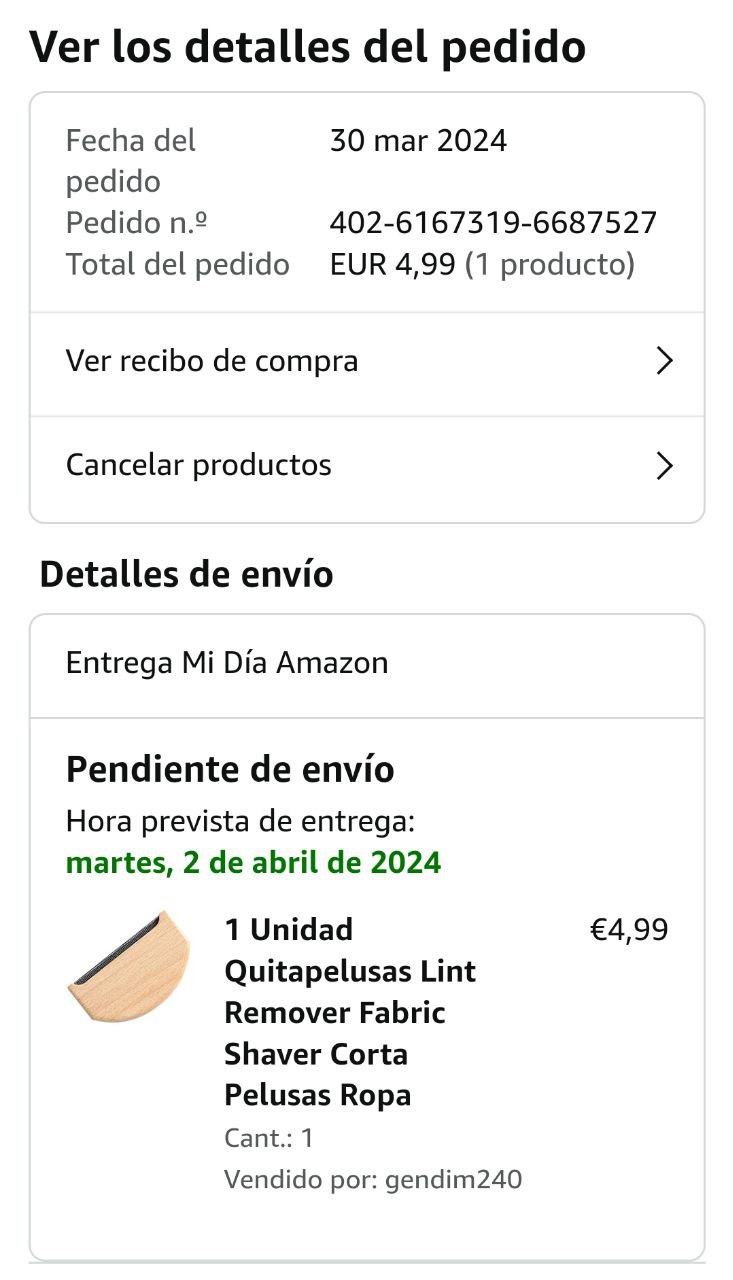Select Cancelar productos option
This screenshot has width=733, height=1280.
(367, 467)
